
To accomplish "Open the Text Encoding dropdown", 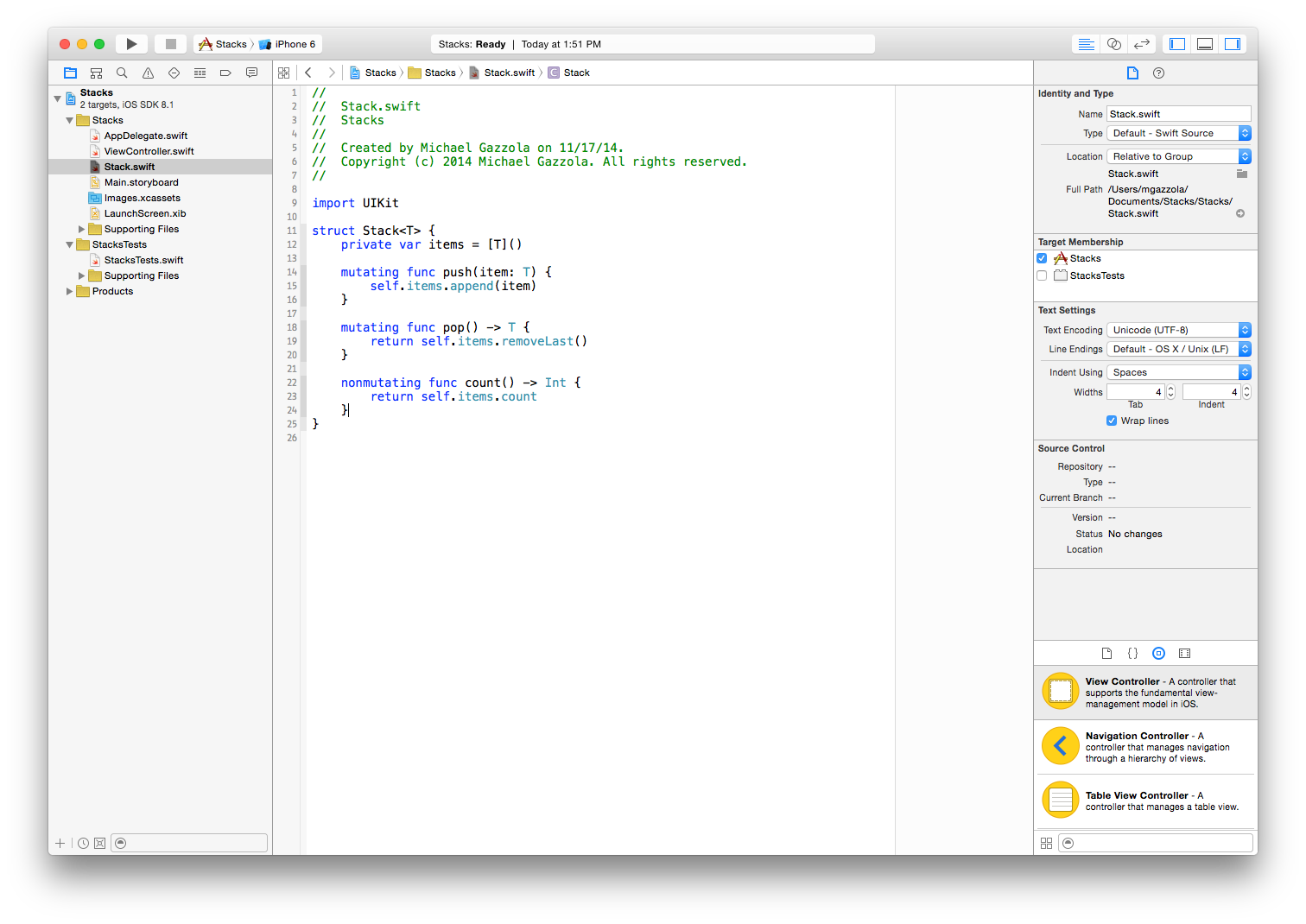I will (x=1178, y=330).
